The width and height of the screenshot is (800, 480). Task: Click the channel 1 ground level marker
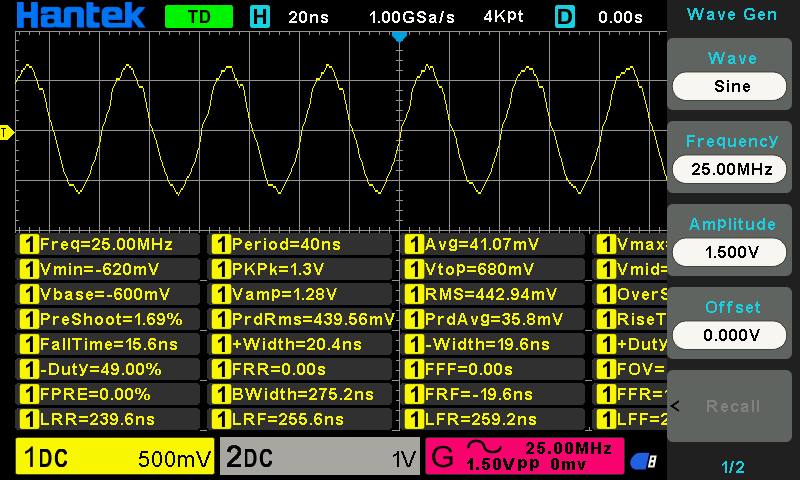tap(6, 132)
